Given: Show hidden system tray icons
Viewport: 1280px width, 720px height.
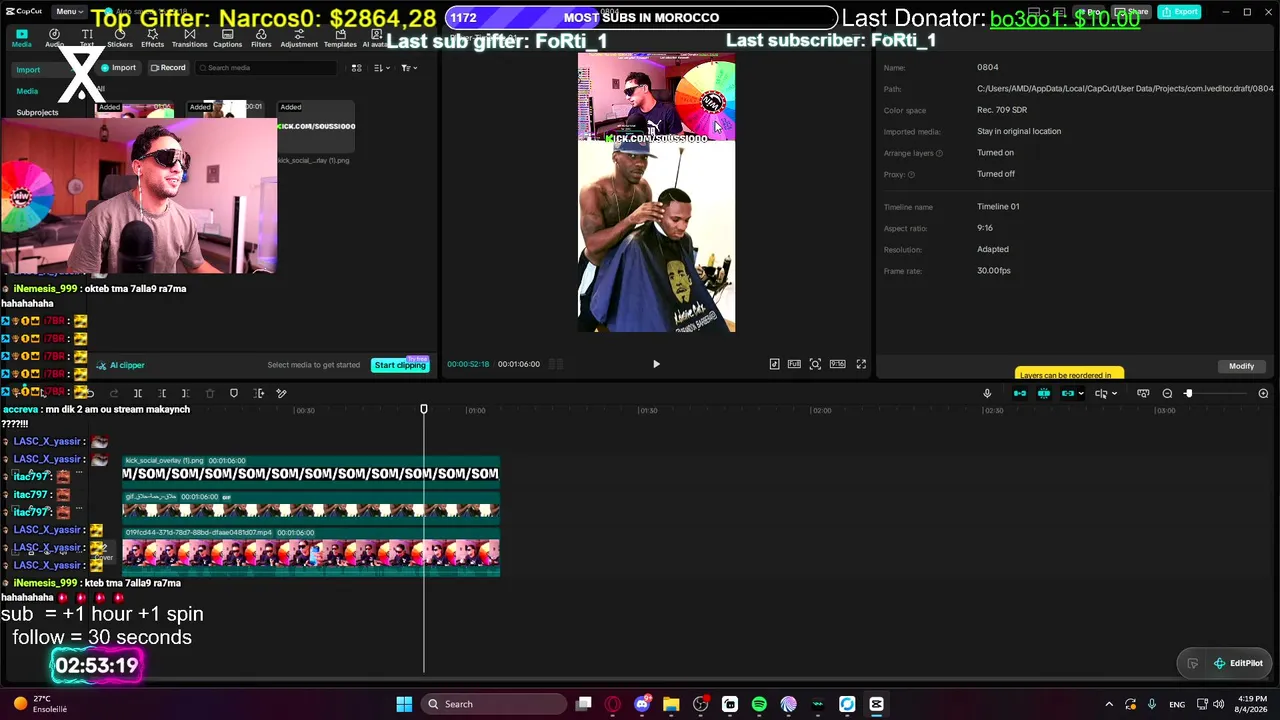Looking at the screenshot, I should [1108, 704].
